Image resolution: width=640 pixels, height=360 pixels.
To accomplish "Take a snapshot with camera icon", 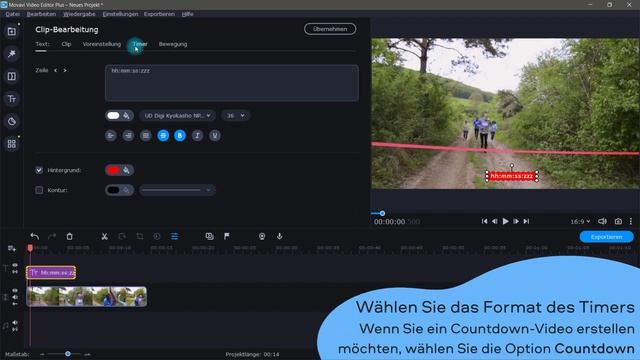I will (x=618, y=221).
